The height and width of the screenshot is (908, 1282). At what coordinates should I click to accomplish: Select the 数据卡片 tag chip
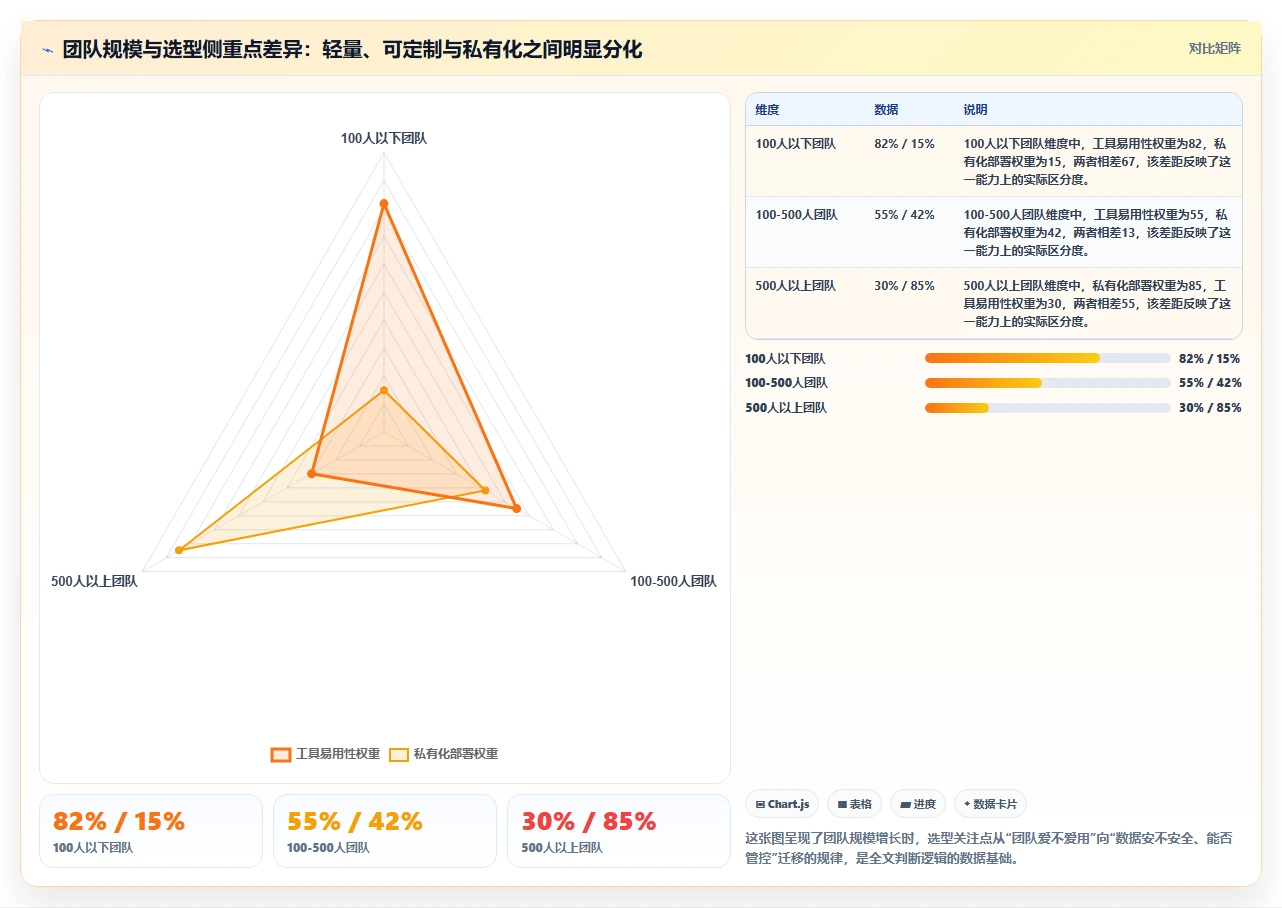pos(990,804)
